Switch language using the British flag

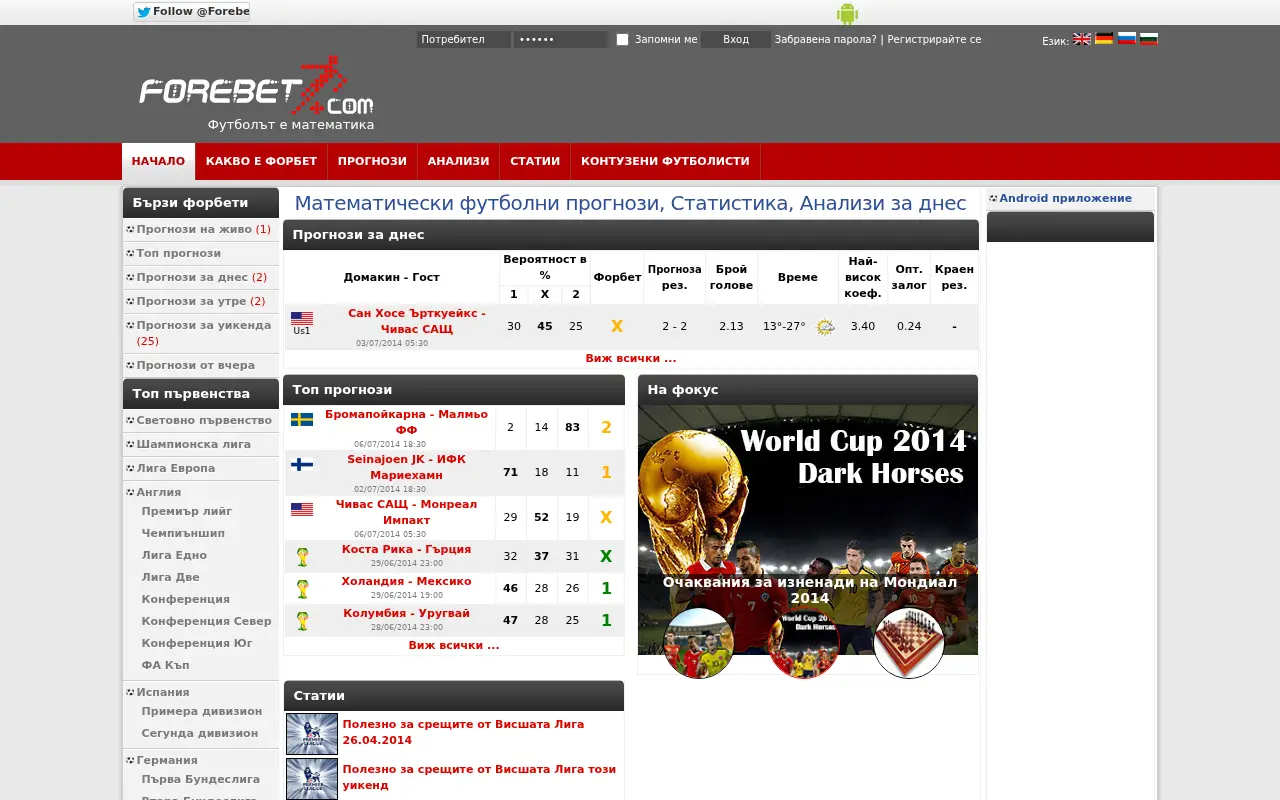pyautogui.click(x=1082, y=39)
